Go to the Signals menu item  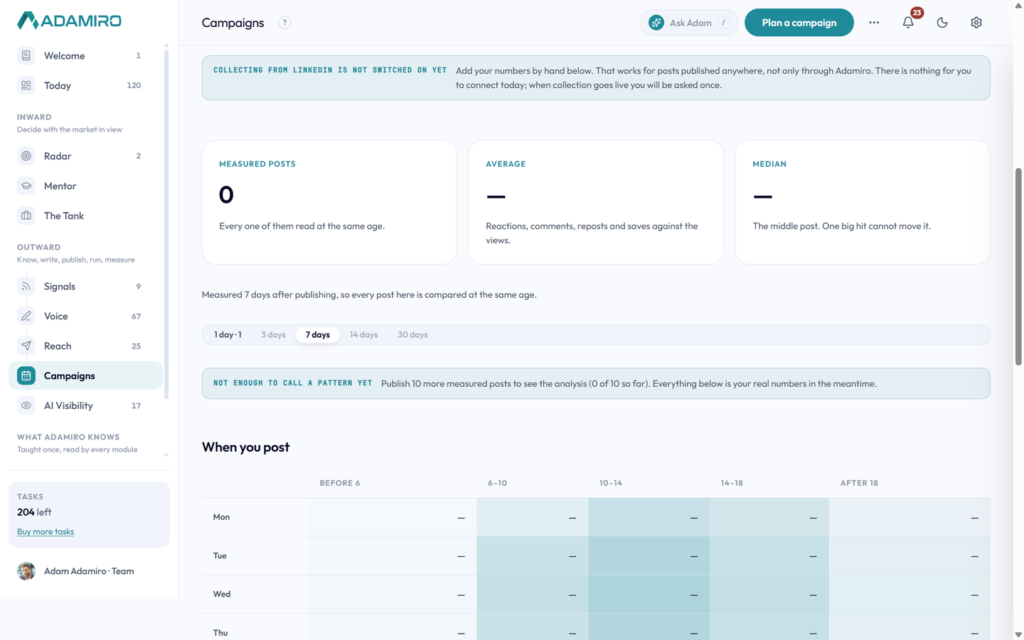click(86, 286)
